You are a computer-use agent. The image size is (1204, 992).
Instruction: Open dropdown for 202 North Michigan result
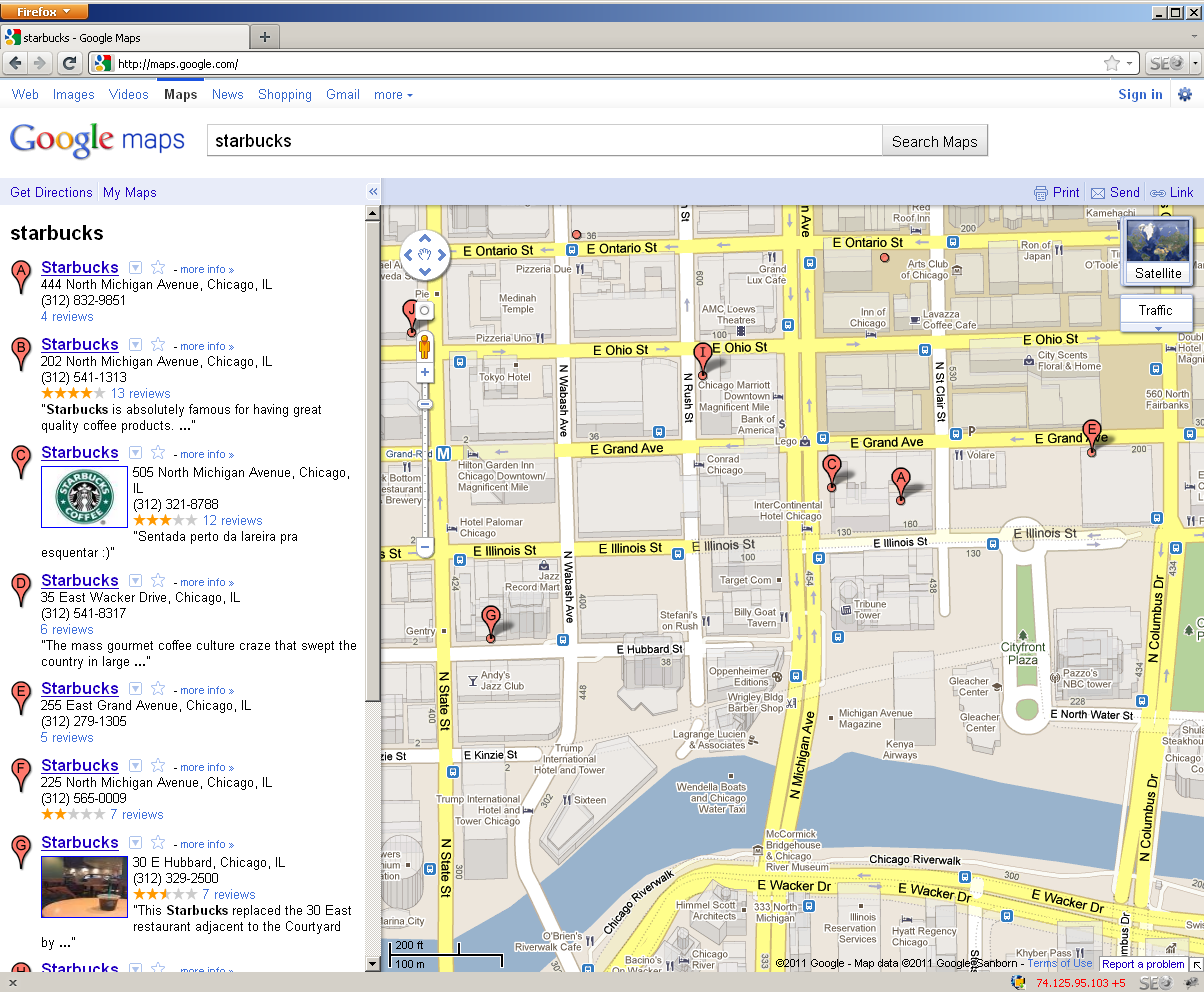(135, 345)
